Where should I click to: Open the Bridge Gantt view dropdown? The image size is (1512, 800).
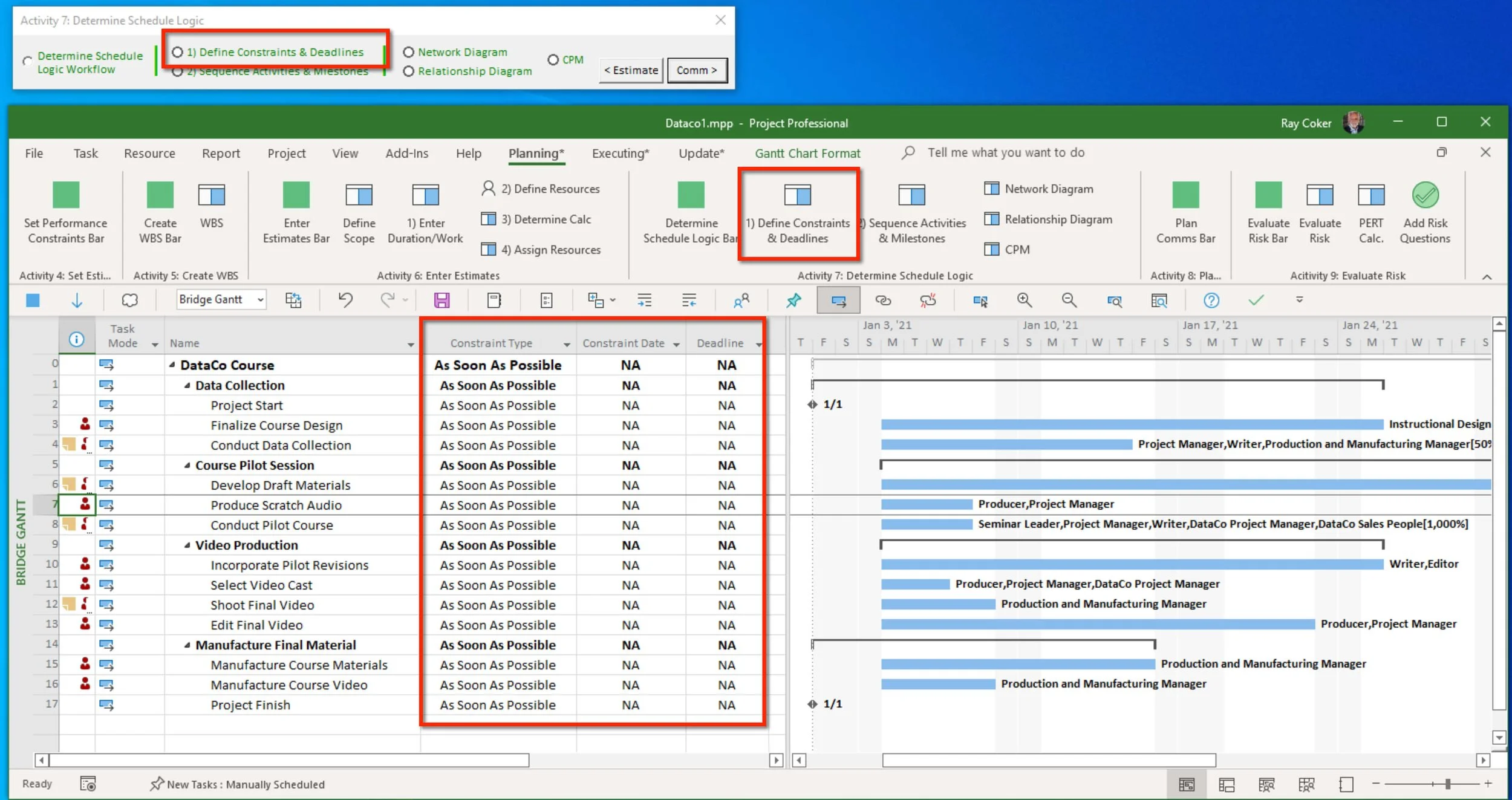coord(260,300)
